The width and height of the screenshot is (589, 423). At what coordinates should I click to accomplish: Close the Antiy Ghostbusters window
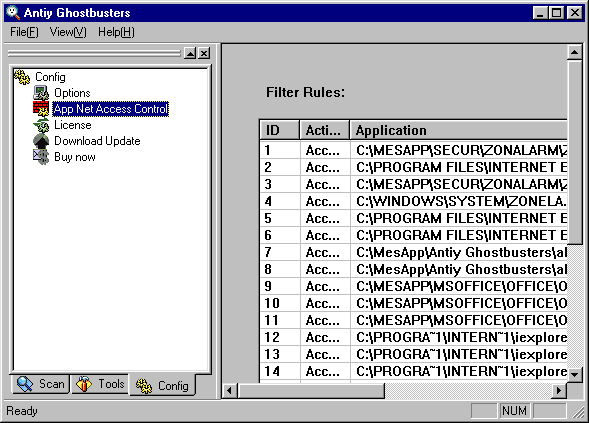tap(574, 13)
